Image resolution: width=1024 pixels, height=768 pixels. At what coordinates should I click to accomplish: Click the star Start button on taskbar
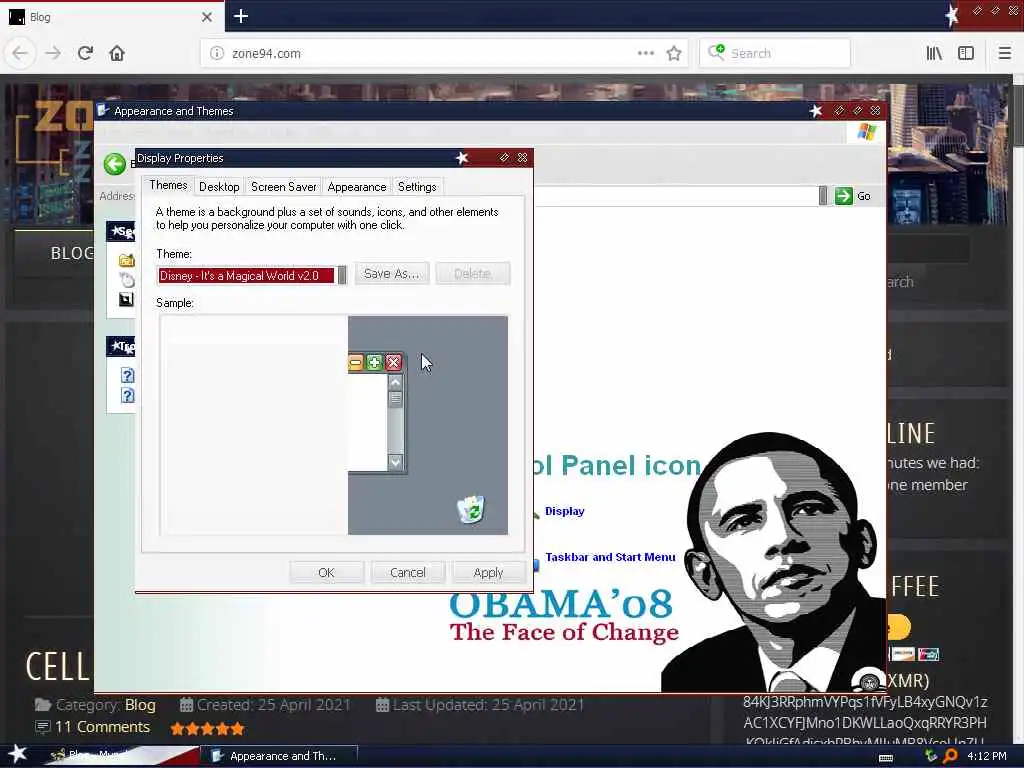click(x=16, y=754)
